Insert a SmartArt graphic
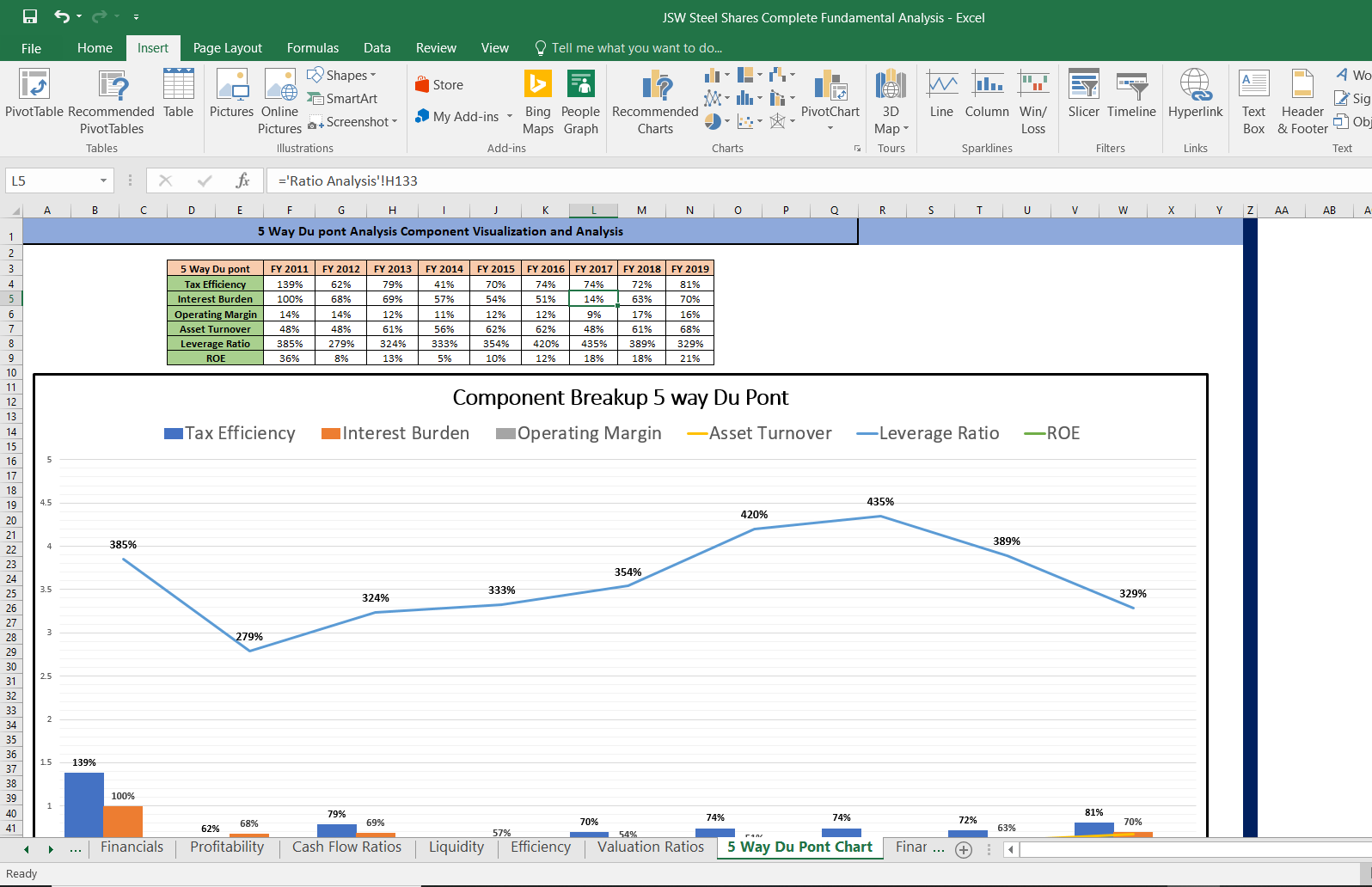1372x887 pixels. (343, 99)
